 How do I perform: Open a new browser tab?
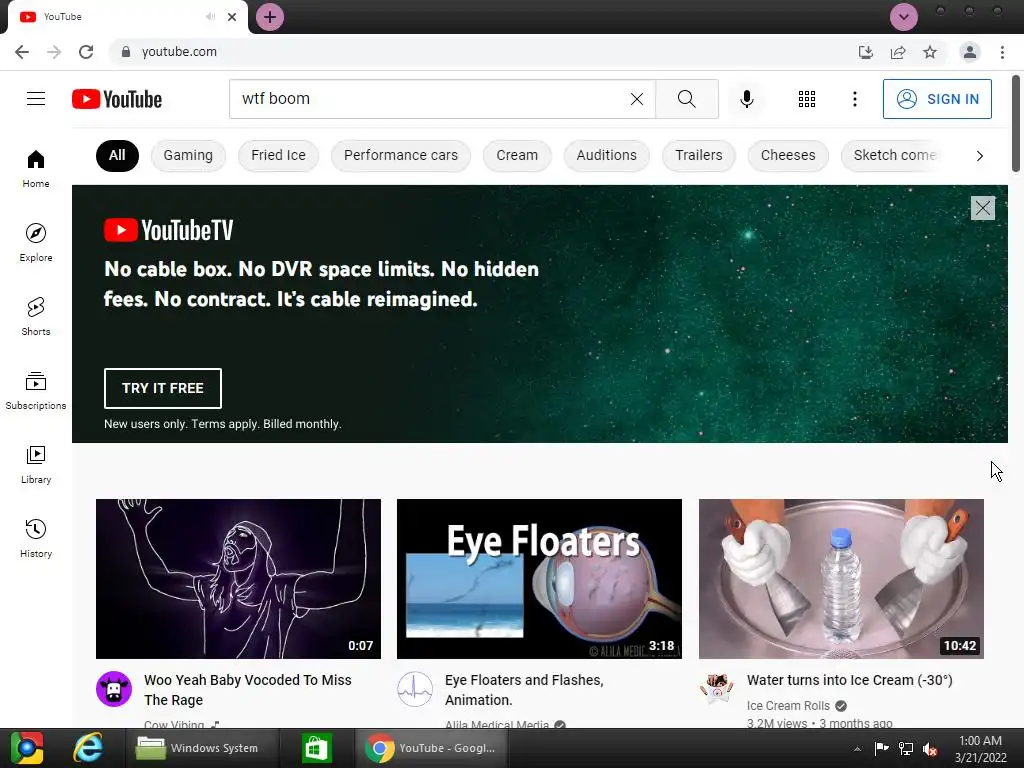(270, 17)
